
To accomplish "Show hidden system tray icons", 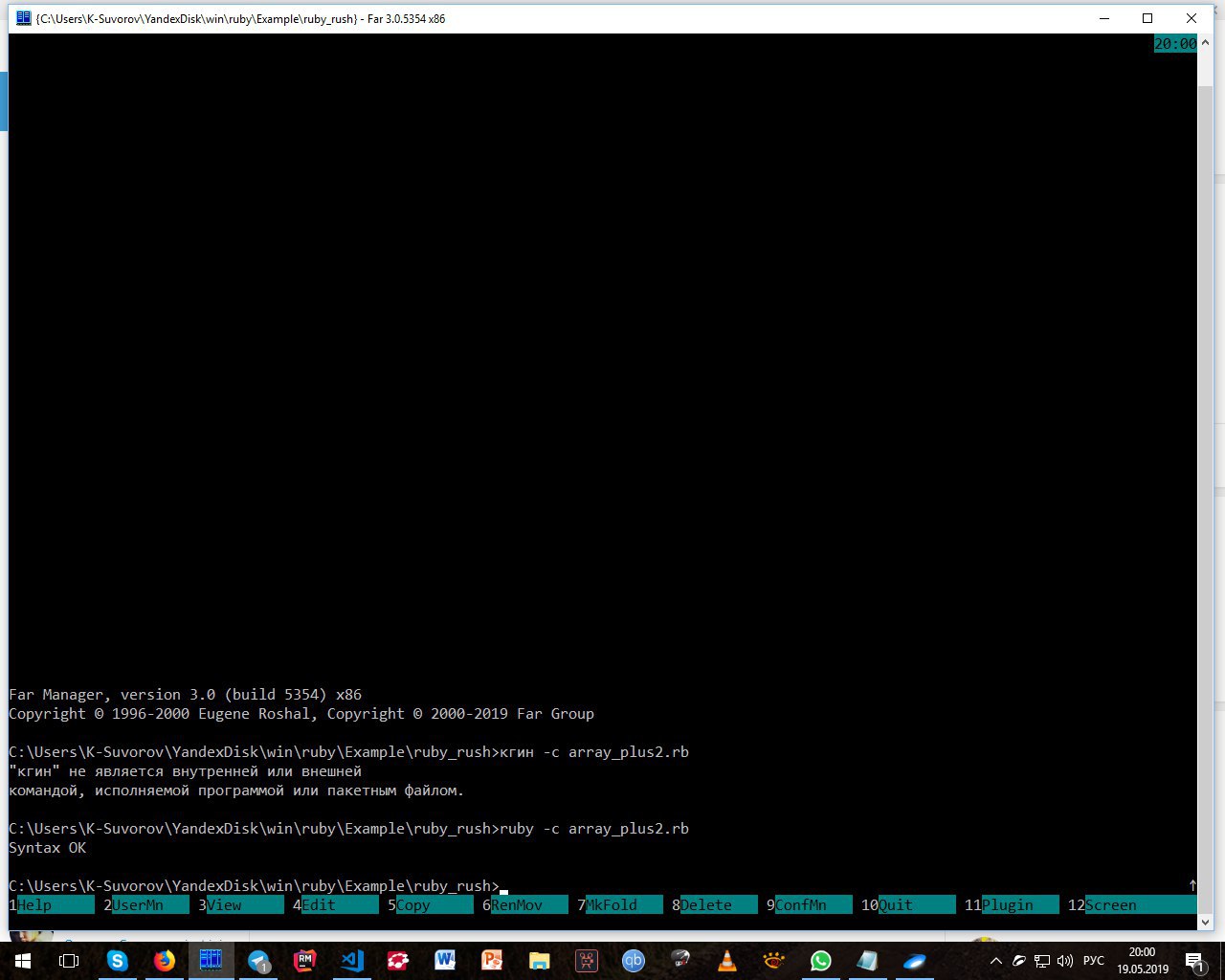I will [x=995, y=961].
